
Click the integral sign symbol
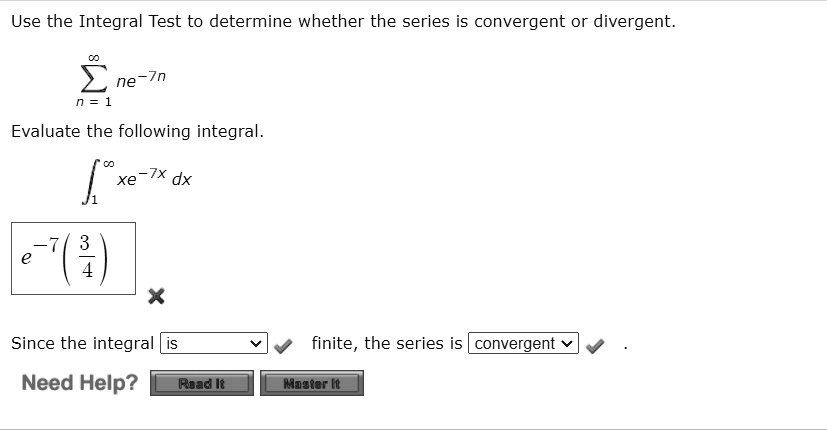(x=91, y=181)
